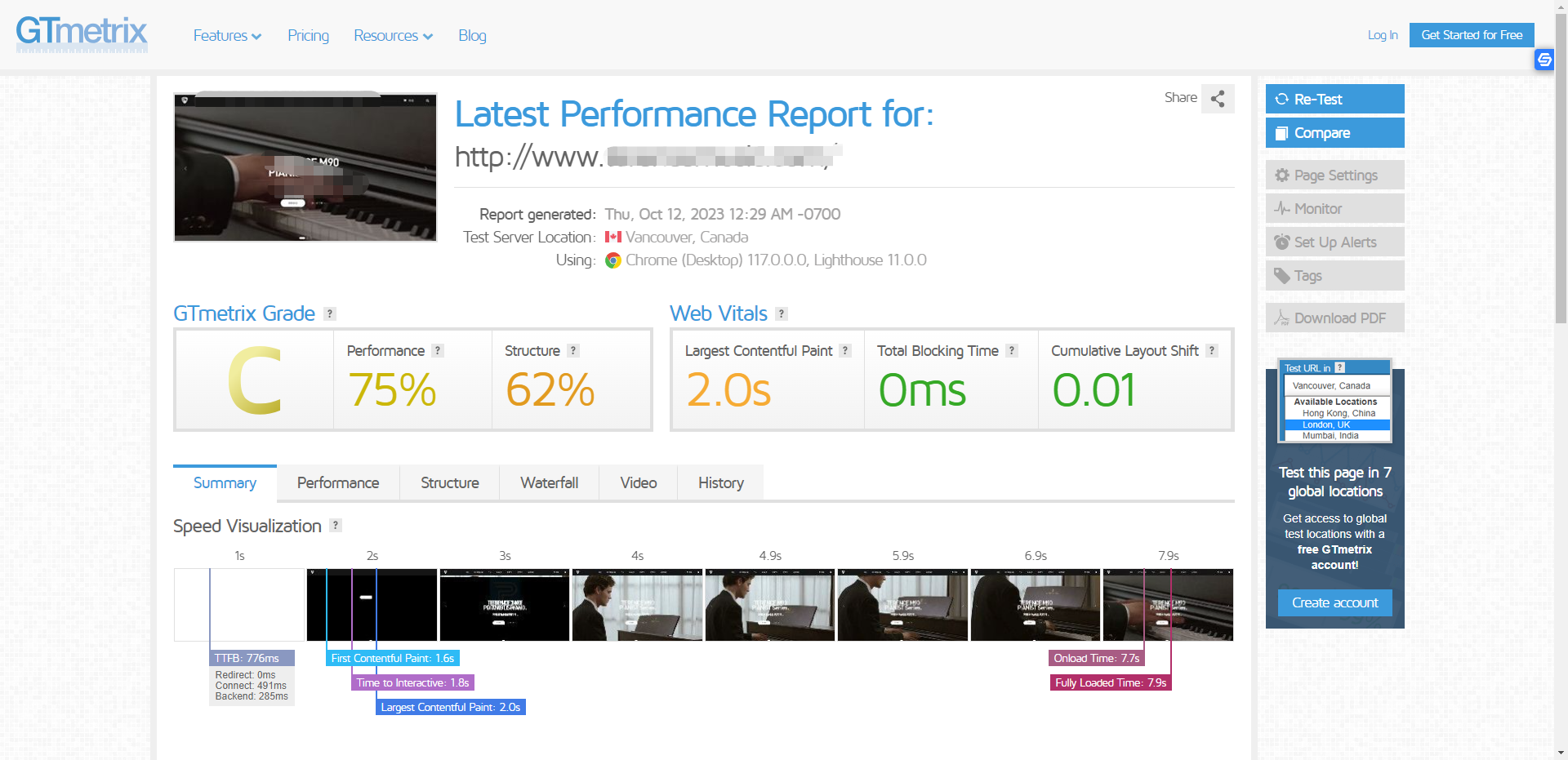Viewport: 1568px width, 760px height.
Task: Click the Create account button
Action: (1334, 602)
